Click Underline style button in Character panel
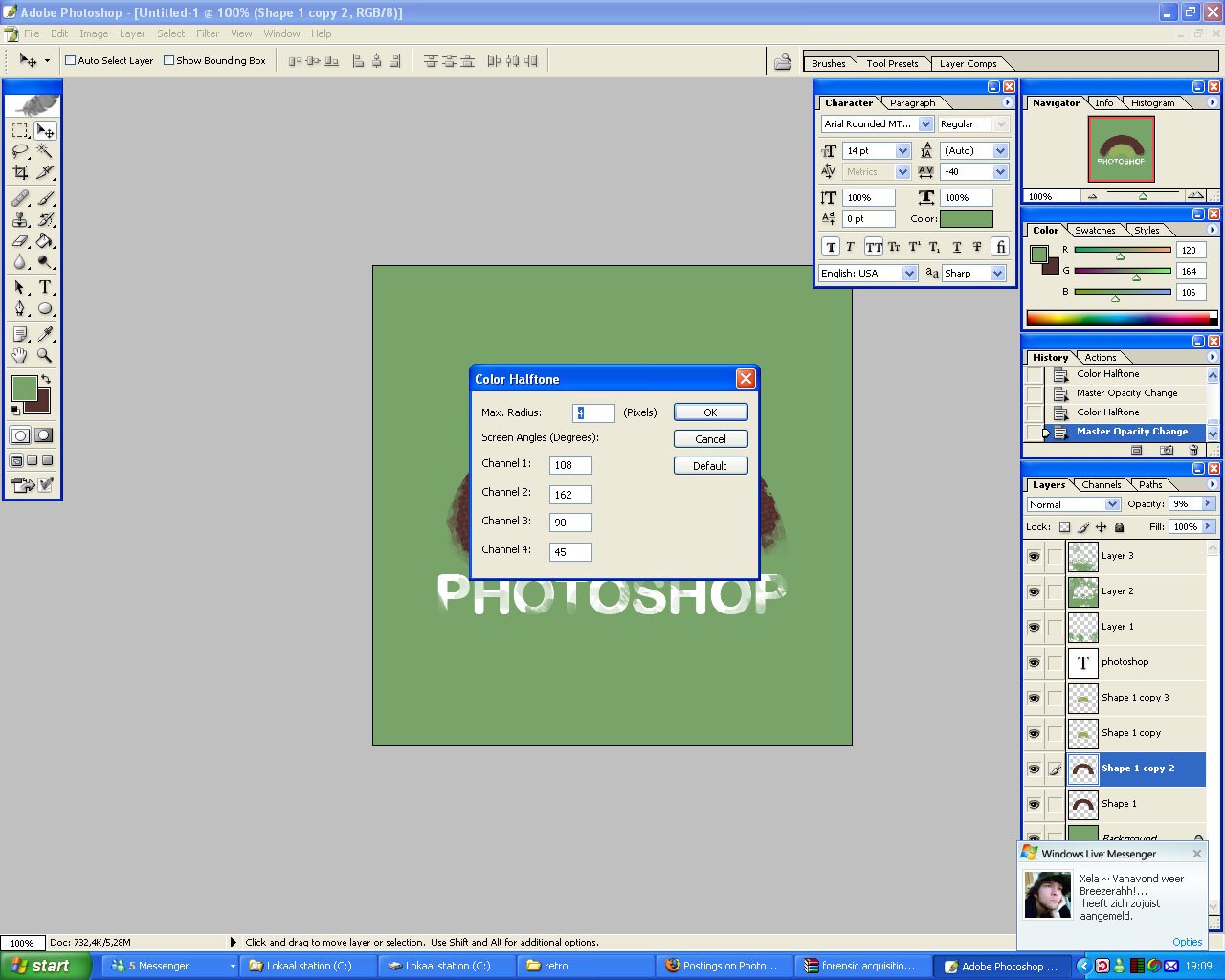The width and height of the screenshot is (1225, 980). [957, 247]
